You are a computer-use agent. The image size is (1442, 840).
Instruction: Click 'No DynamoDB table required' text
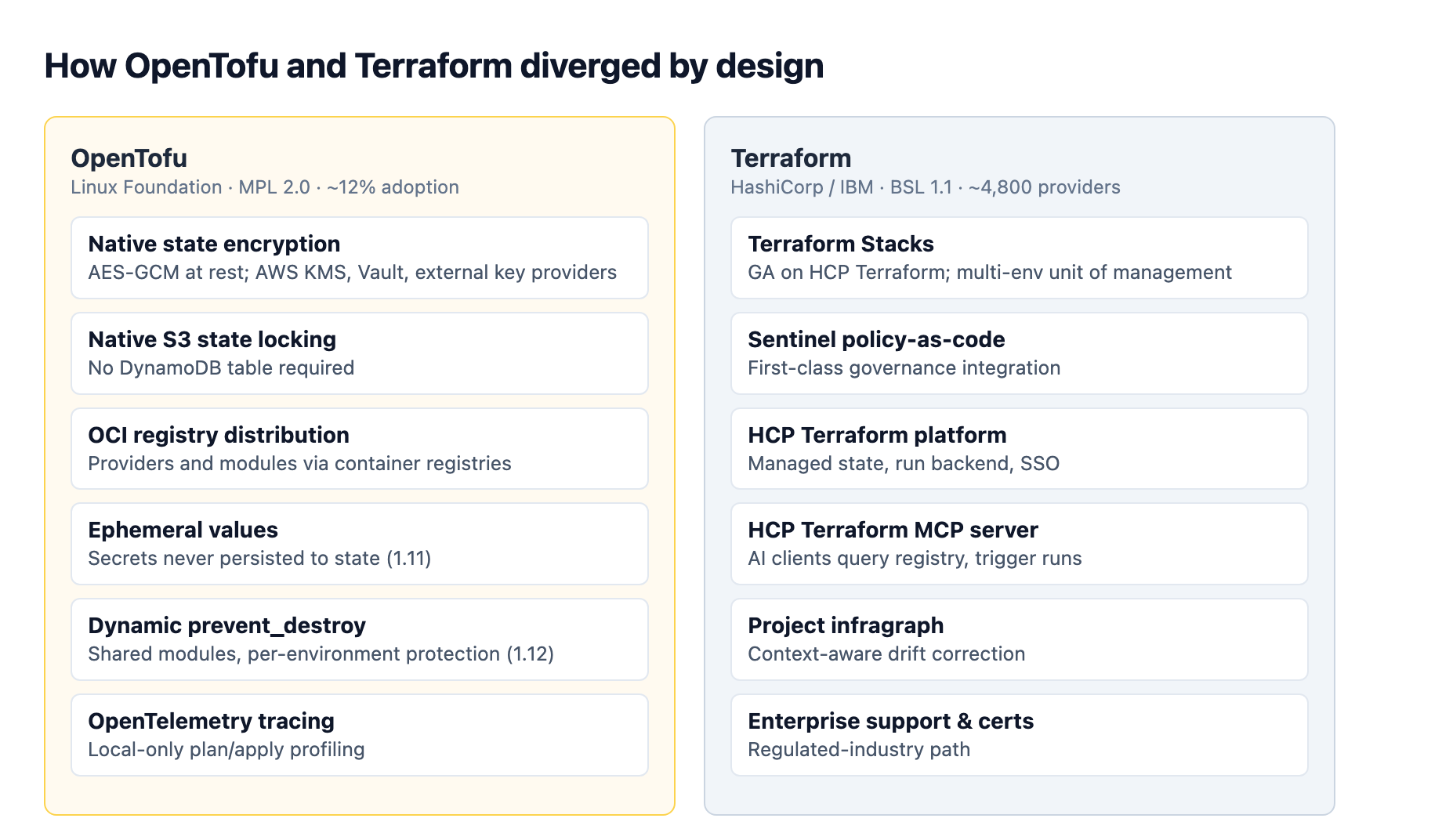point(221,367)
